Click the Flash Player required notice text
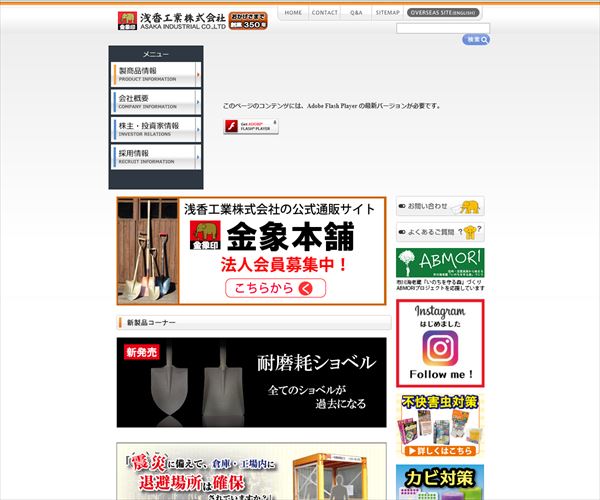 pos(331,106)
